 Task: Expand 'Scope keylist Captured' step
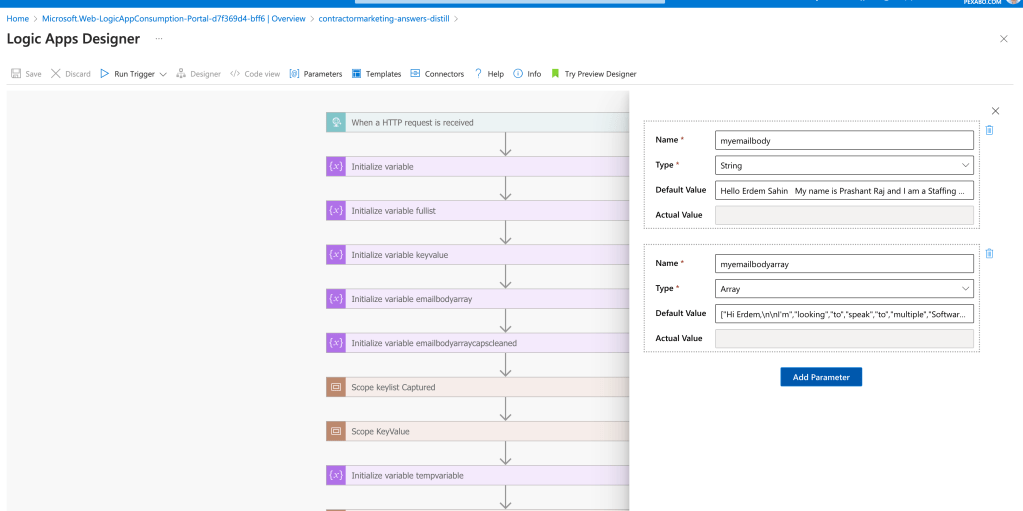click(x=478, y=387)
